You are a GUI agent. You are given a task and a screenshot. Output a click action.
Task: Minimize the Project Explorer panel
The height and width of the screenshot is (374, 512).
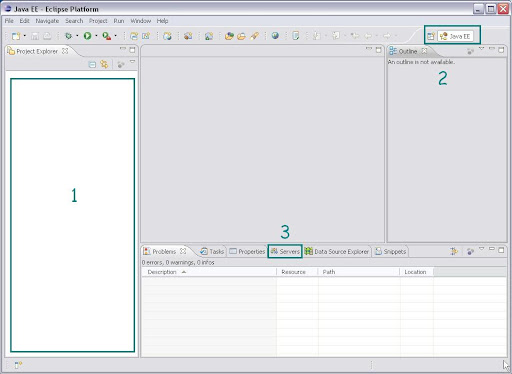pyautogui.click(x=123, y=49)
